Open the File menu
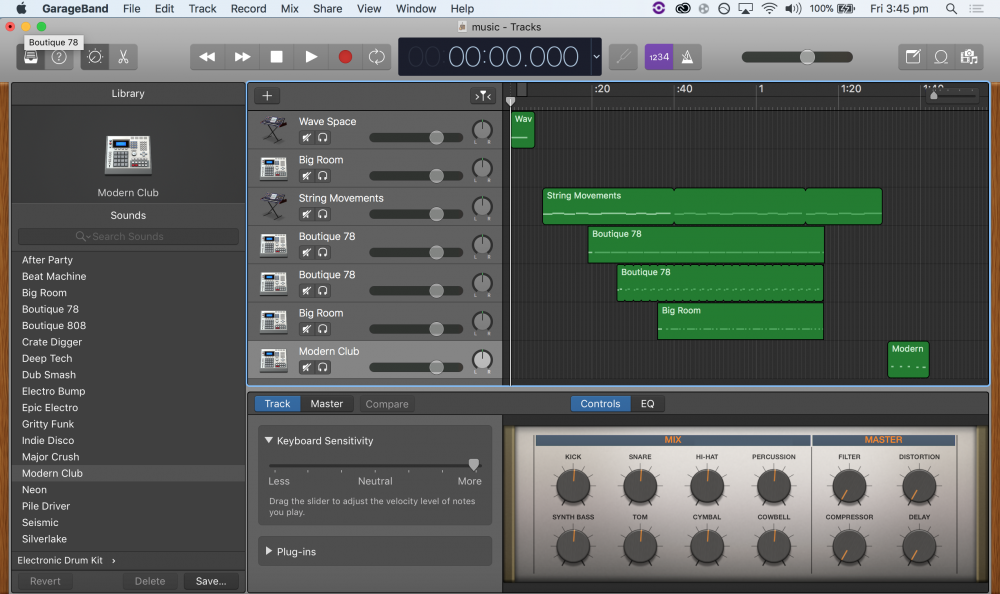 pyautogui.click(x=131, y=8)
